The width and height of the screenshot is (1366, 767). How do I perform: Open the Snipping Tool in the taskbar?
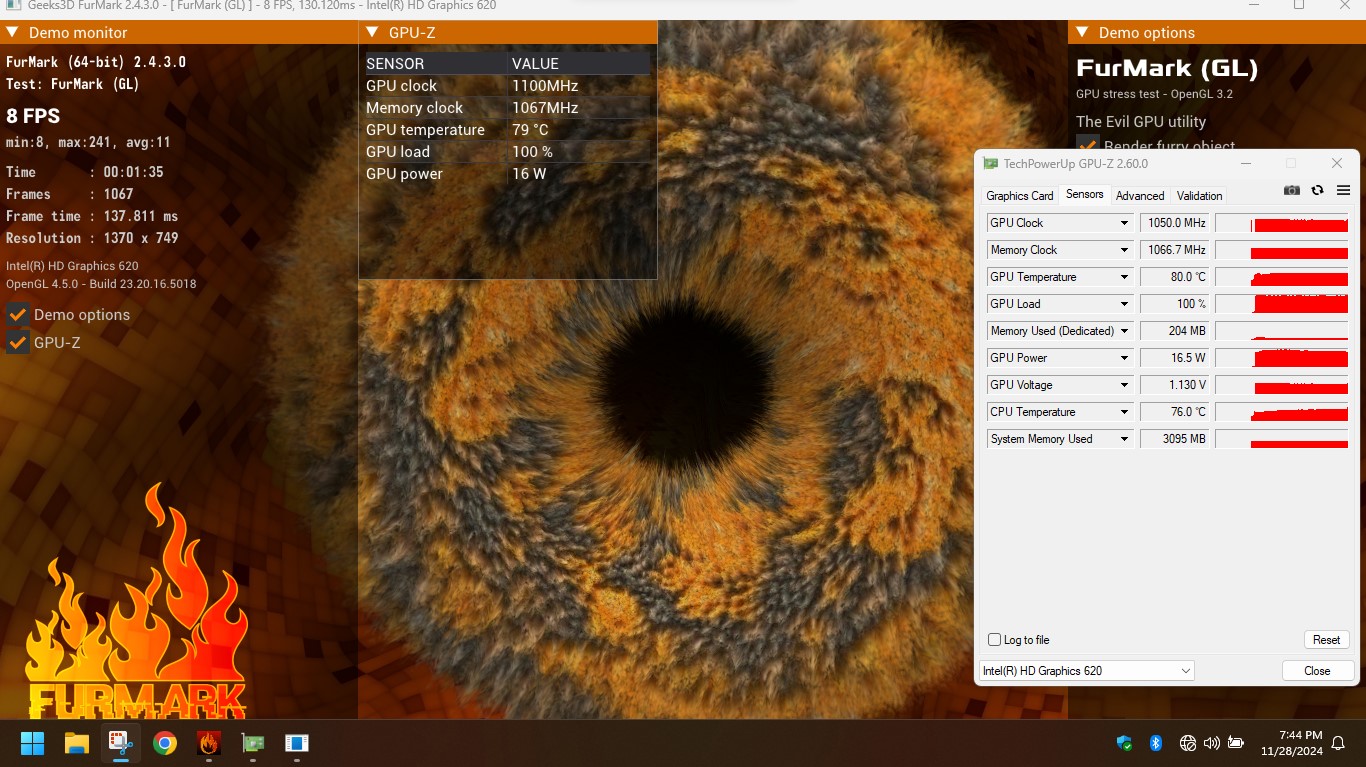[x=121, y=743]
